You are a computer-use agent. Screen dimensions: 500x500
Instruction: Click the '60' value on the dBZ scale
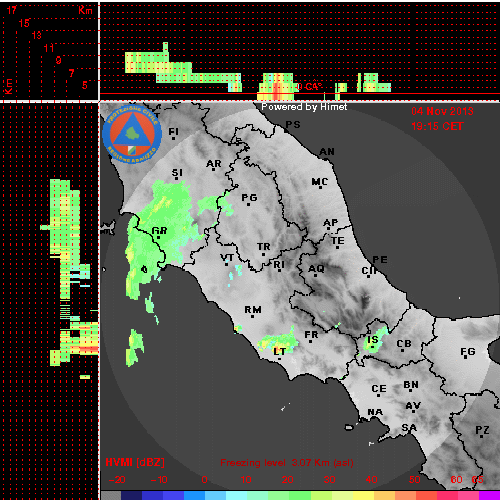456,480
